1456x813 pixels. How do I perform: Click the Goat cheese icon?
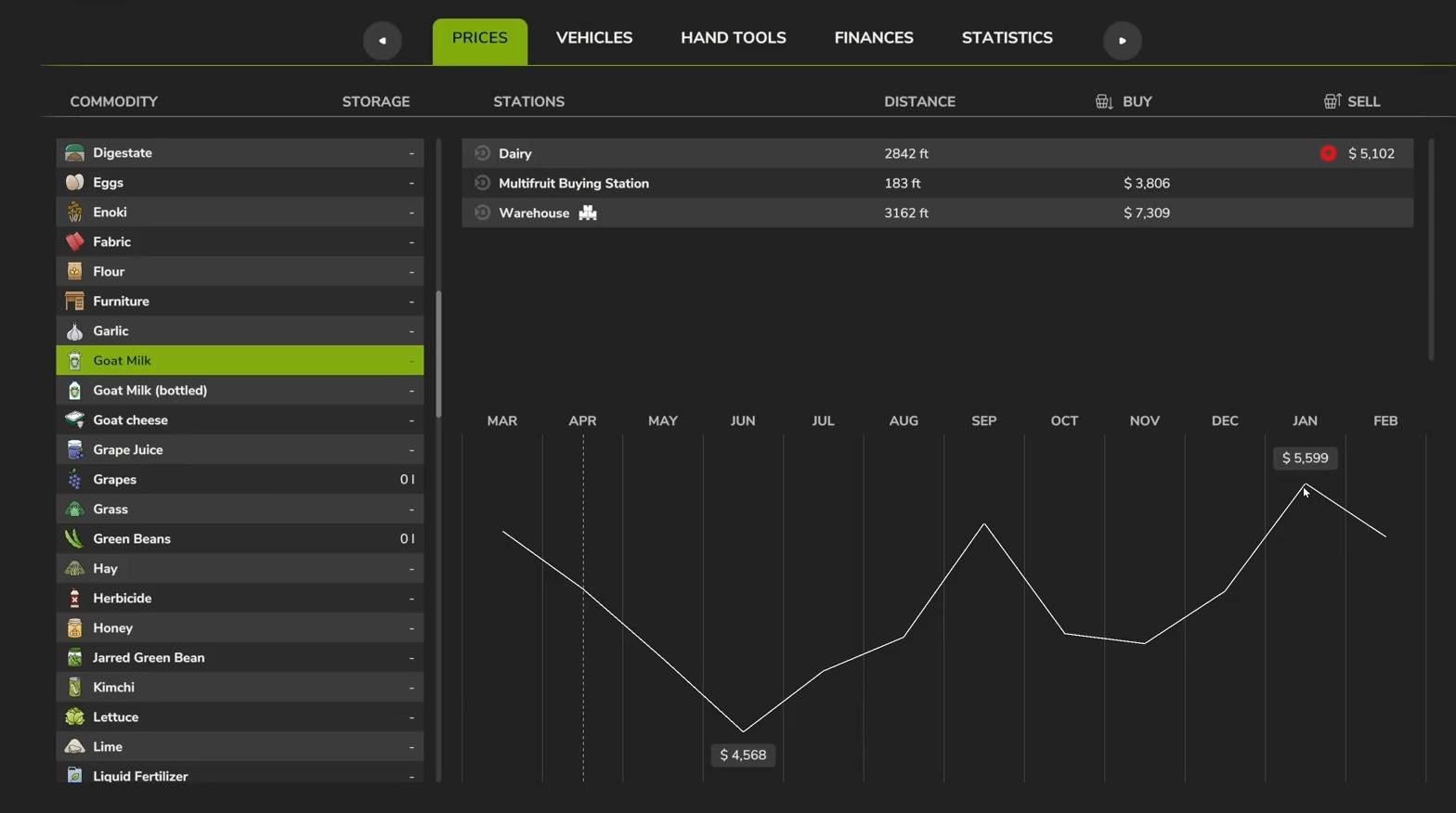click(x=74, y=420)
